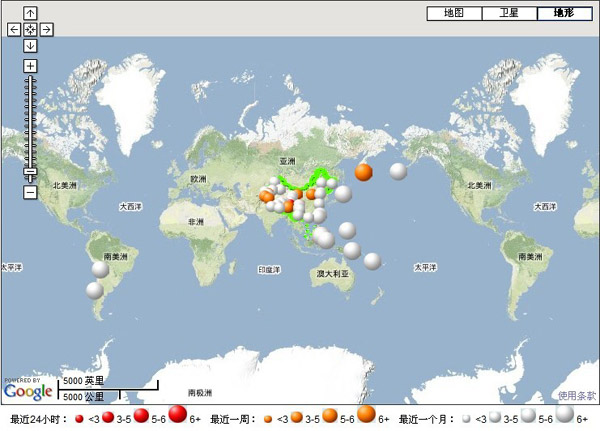Click the white marker northeast of Australia near Solomon Islands

point(372,261)
